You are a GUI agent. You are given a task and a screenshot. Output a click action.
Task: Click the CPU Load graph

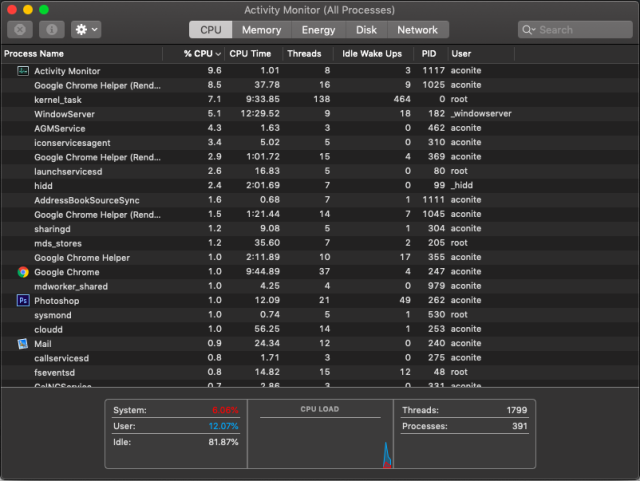tap(320, 440)
